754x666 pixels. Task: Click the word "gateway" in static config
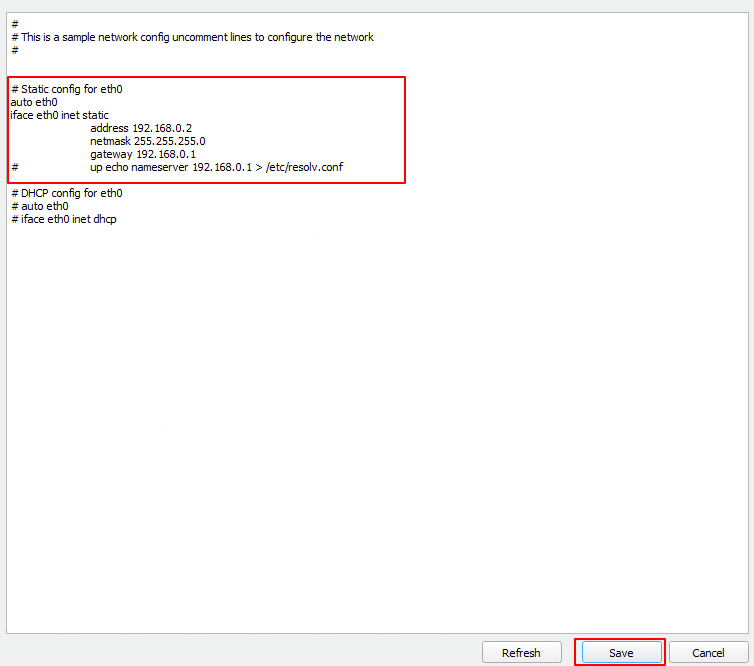point(111,154)
